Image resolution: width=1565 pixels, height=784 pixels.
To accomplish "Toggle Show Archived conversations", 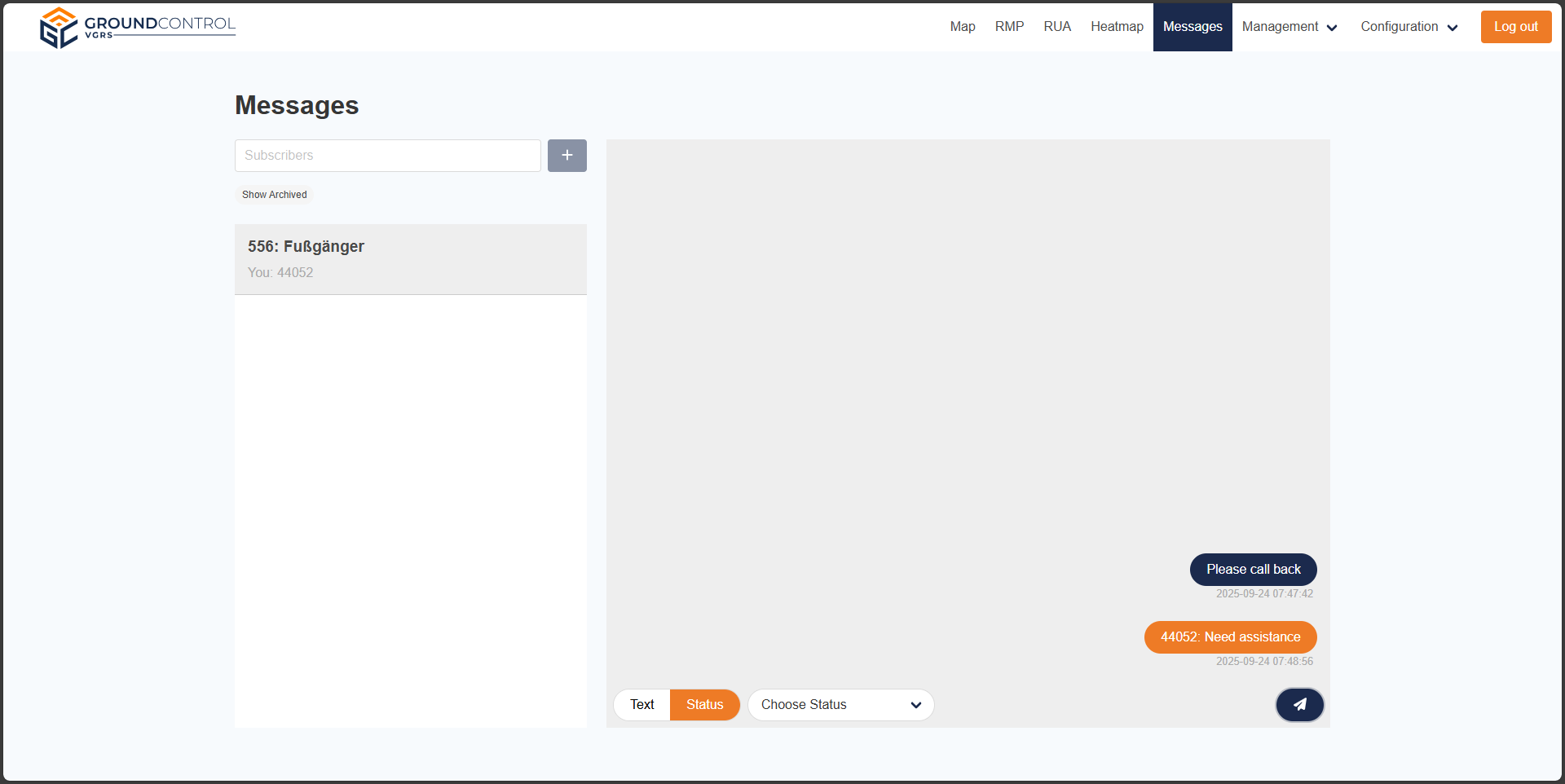I will click(x=274, y=195).
